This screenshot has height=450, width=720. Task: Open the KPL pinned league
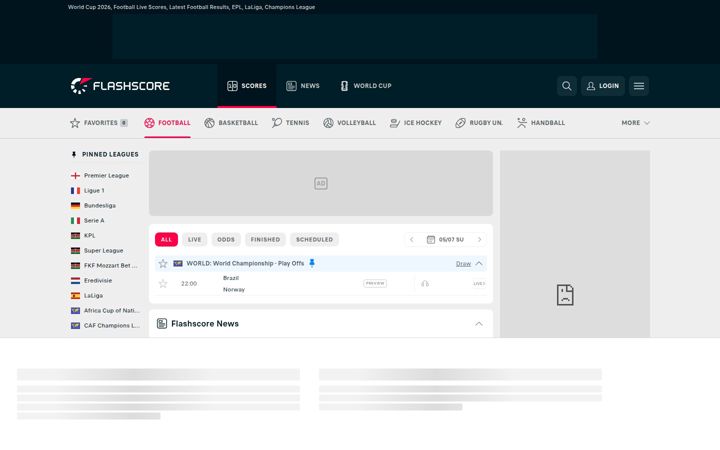click(90, 236)
